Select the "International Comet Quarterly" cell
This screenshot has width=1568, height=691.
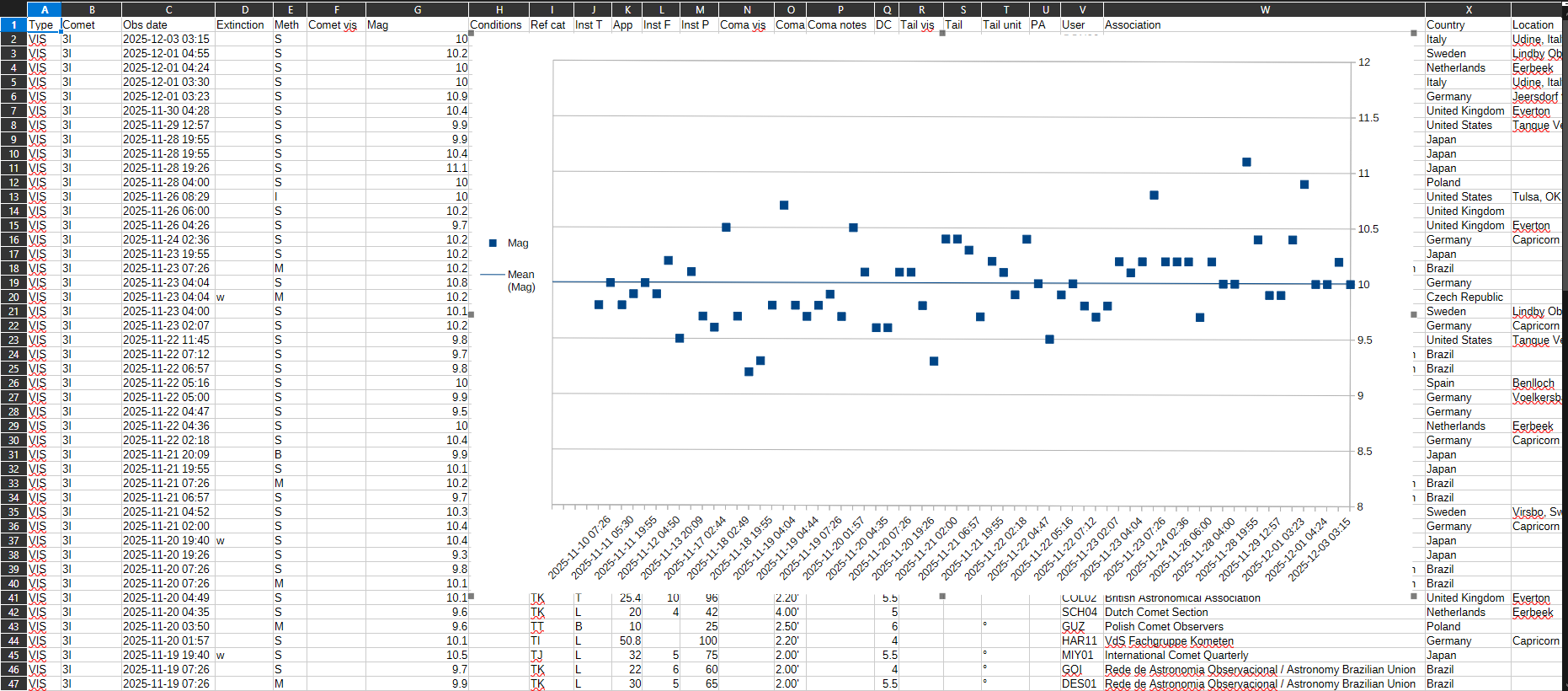pyautogui.click(x=1264, y=655)
